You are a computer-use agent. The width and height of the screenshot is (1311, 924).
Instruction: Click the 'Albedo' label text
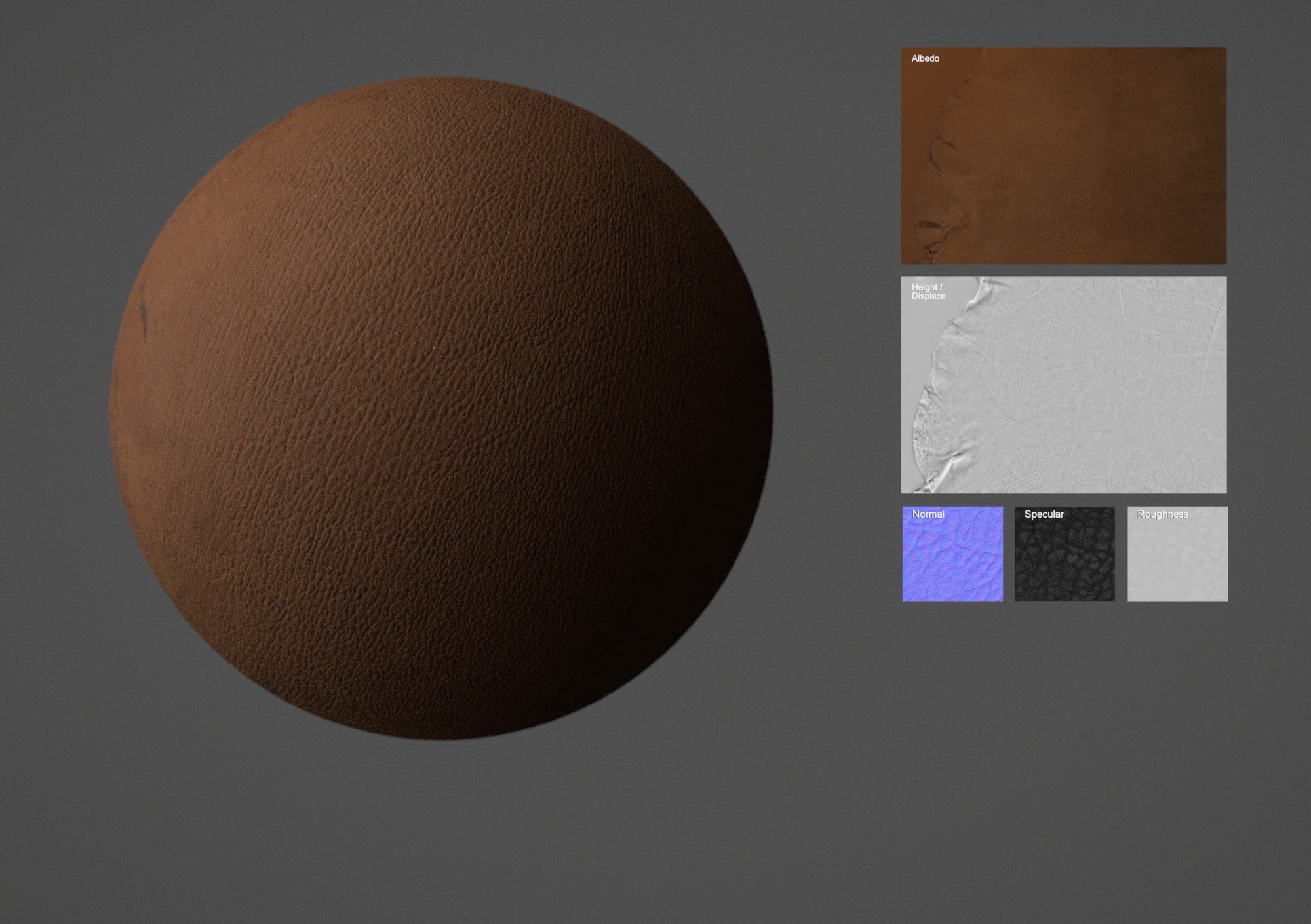[x=925, y=58]
